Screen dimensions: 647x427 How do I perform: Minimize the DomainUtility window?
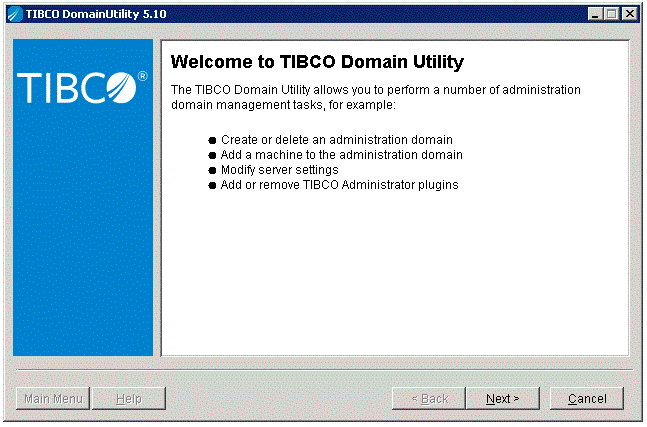[595, 14]
